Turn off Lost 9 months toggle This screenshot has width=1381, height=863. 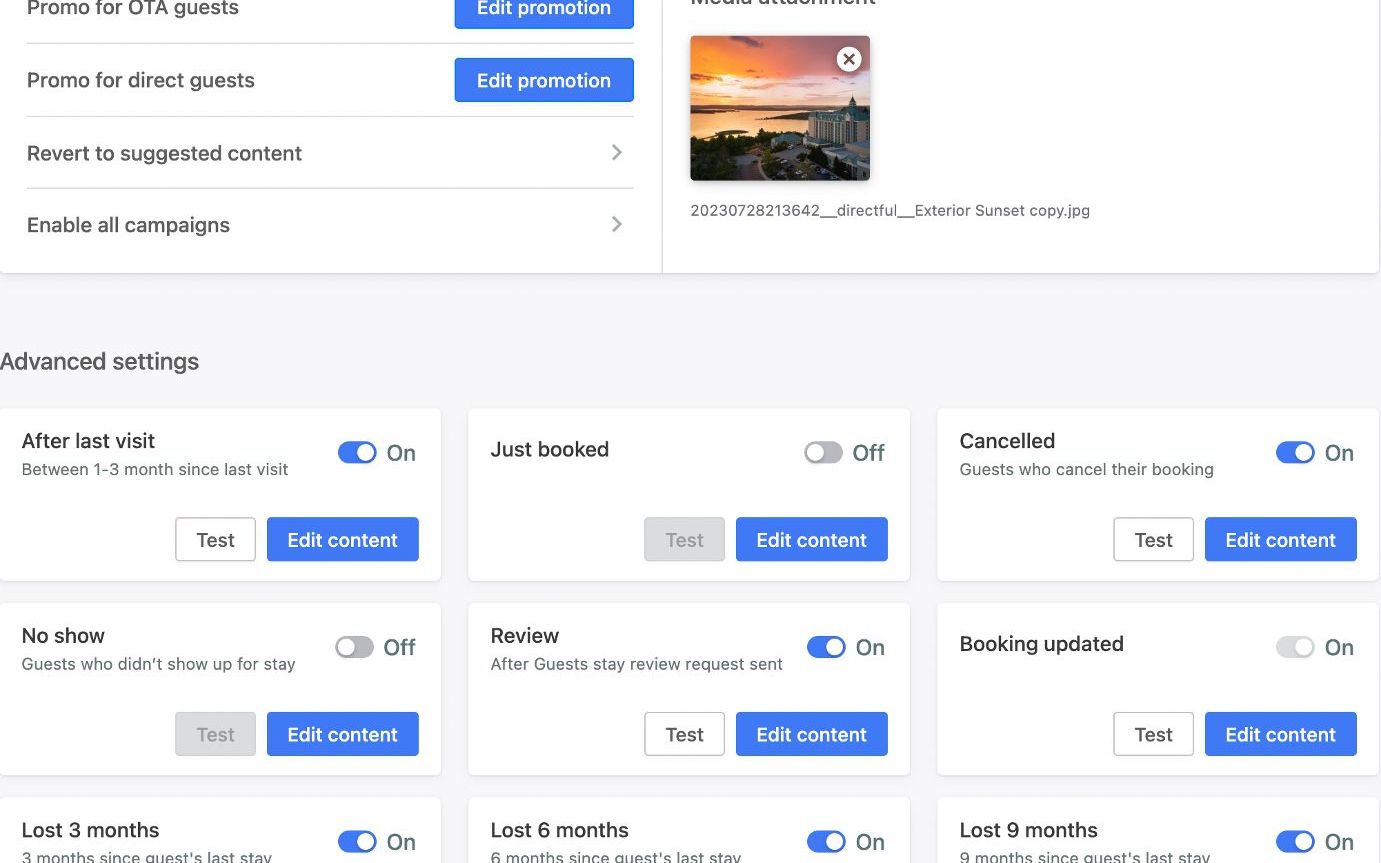[x=1295, y=842]
